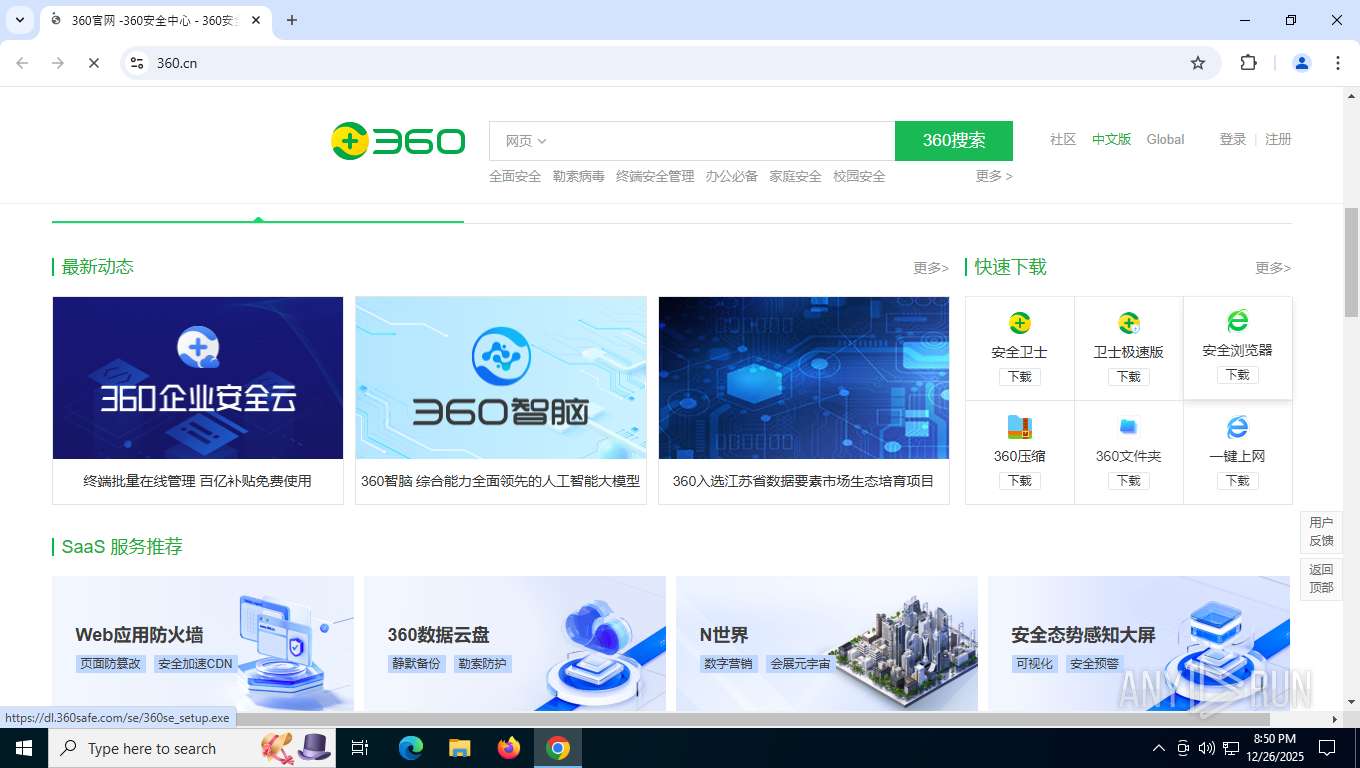Viewport: 1360px width, 768px height.
Task: Open Task View on the taskbar
Action: [x=360, y=748]
